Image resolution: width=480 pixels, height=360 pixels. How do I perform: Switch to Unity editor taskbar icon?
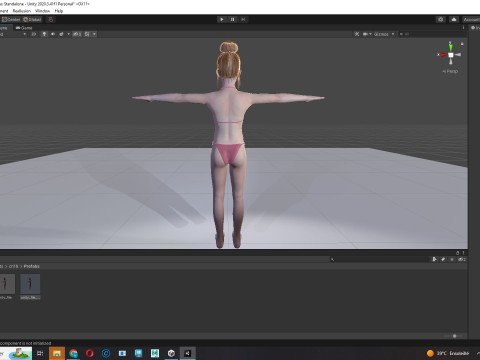[187, 353]
